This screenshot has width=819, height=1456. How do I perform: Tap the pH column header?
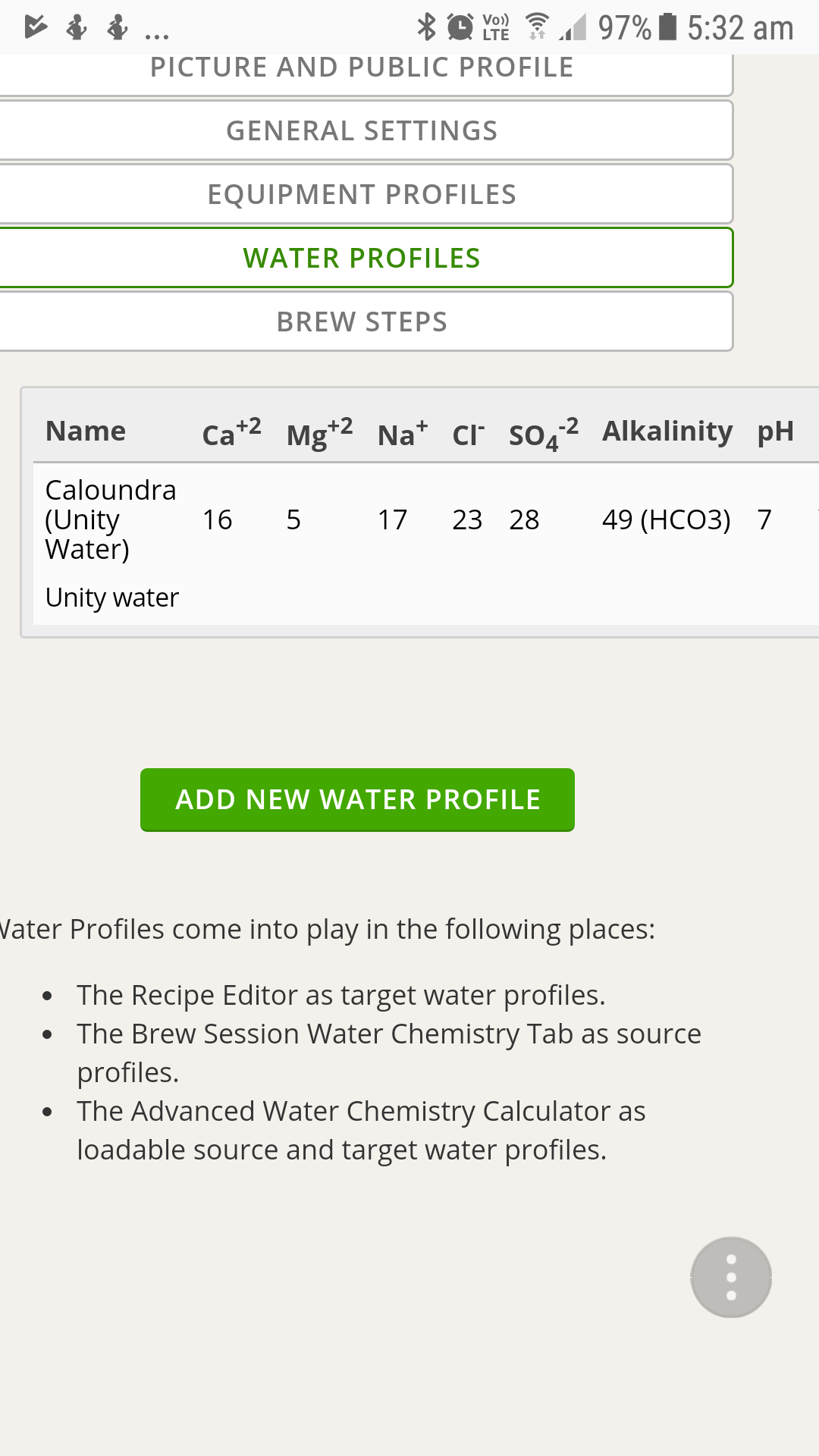(775, 431)
